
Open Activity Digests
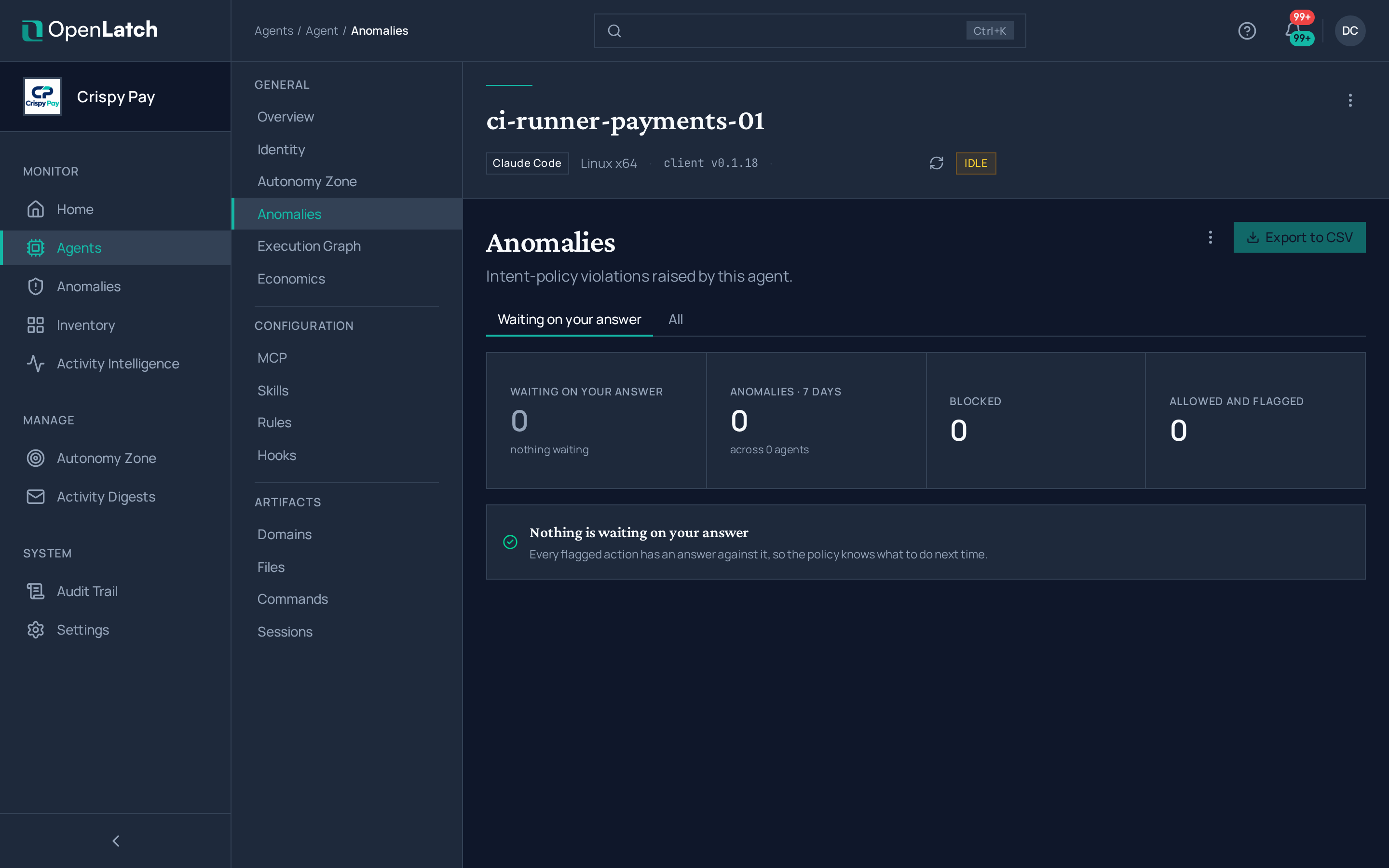click(115, 497)
